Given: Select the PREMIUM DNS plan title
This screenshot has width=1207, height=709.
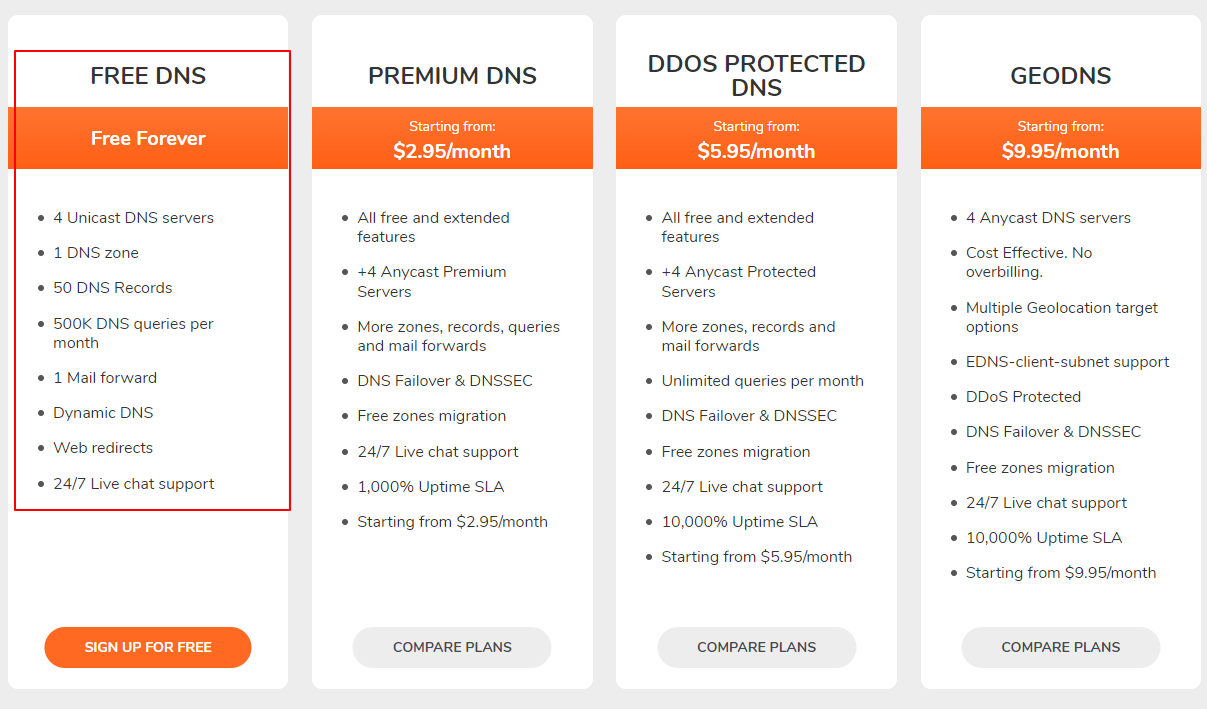Looking at the screenshot, I should pyautogui.click(x=452, y=76).
